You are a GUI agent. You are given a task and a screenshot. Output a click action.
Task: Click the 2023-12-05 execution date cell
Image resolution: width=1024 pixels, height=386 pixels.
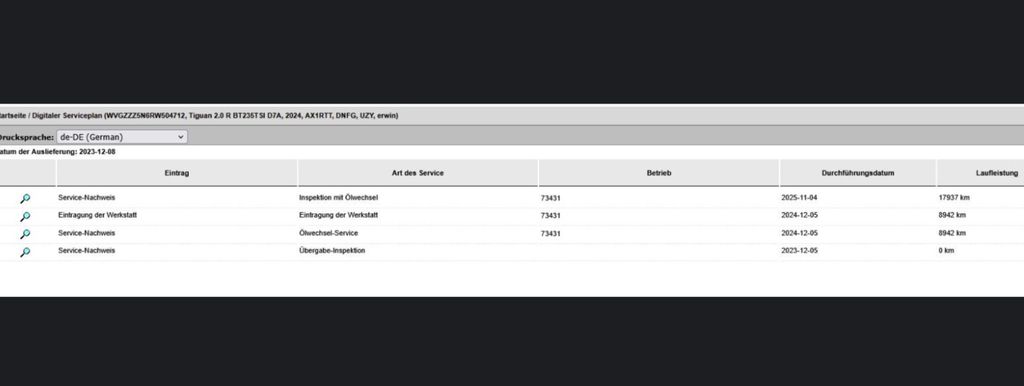(799, 251)
